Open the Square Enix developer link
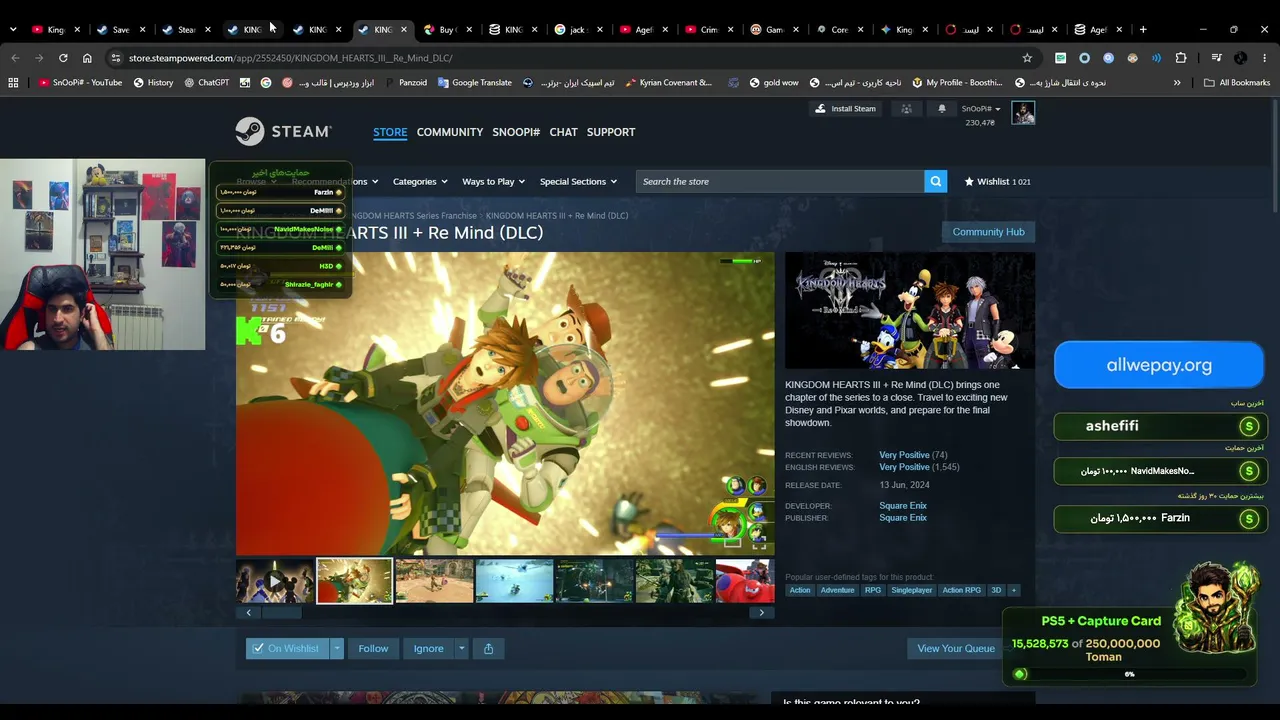The width and height of the screenshot is (1280, 720). point(903,506)
